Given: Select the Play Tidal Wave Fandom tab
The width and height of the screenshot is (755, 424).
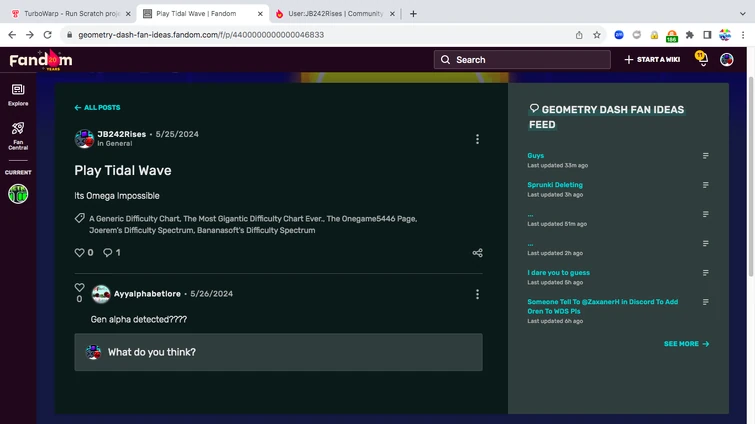Looking at the screenshot, I should pos(202,13).
